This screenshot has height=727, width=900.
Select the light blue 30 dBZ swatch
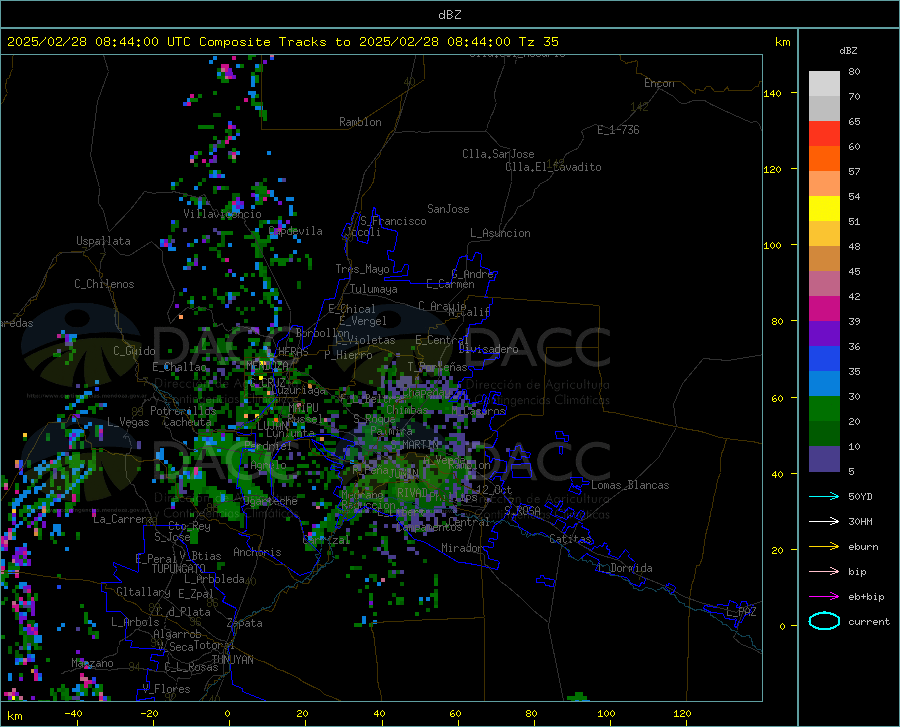point(824,384)
